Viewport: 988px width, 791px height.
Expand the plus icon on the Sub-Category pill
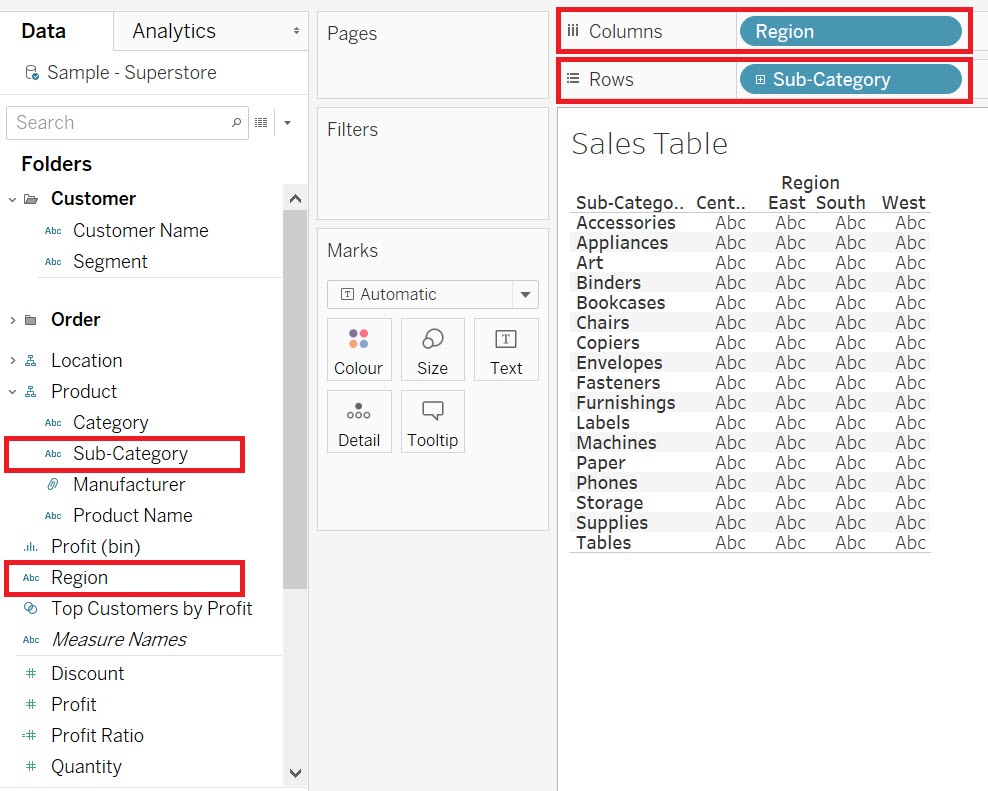pyautogui.click(x=760, y=79)
